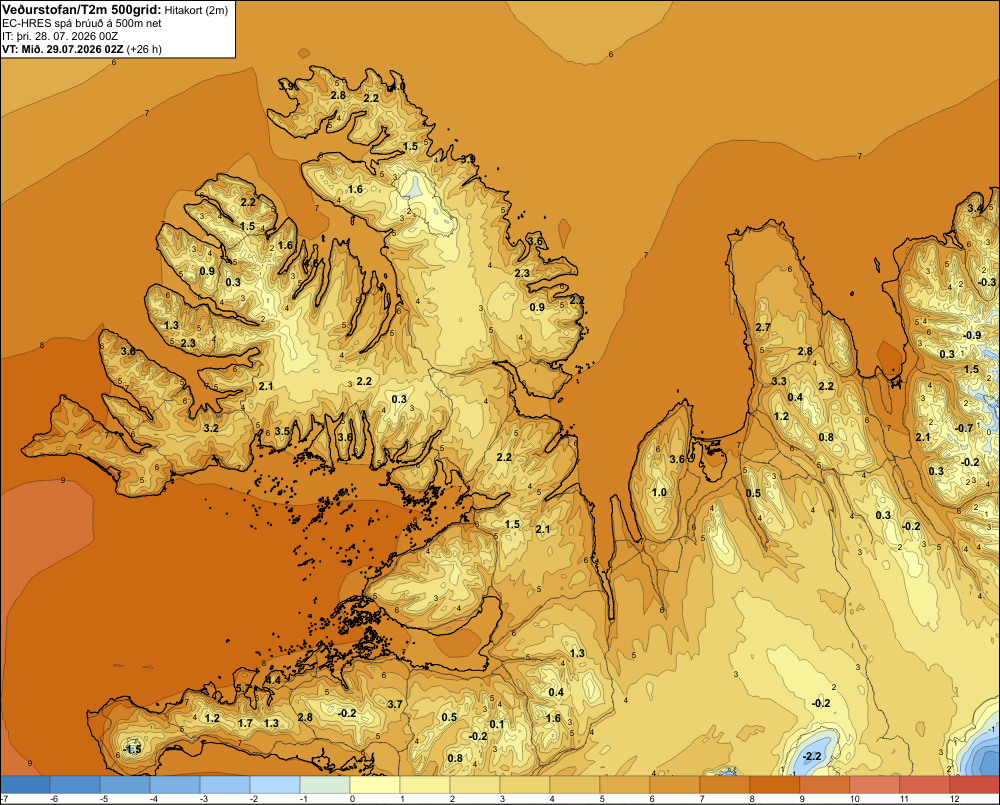Click the -1.5 temperature label on southwest peninsula
Screen dimensions: 1000x805
[x=132, y=749]
